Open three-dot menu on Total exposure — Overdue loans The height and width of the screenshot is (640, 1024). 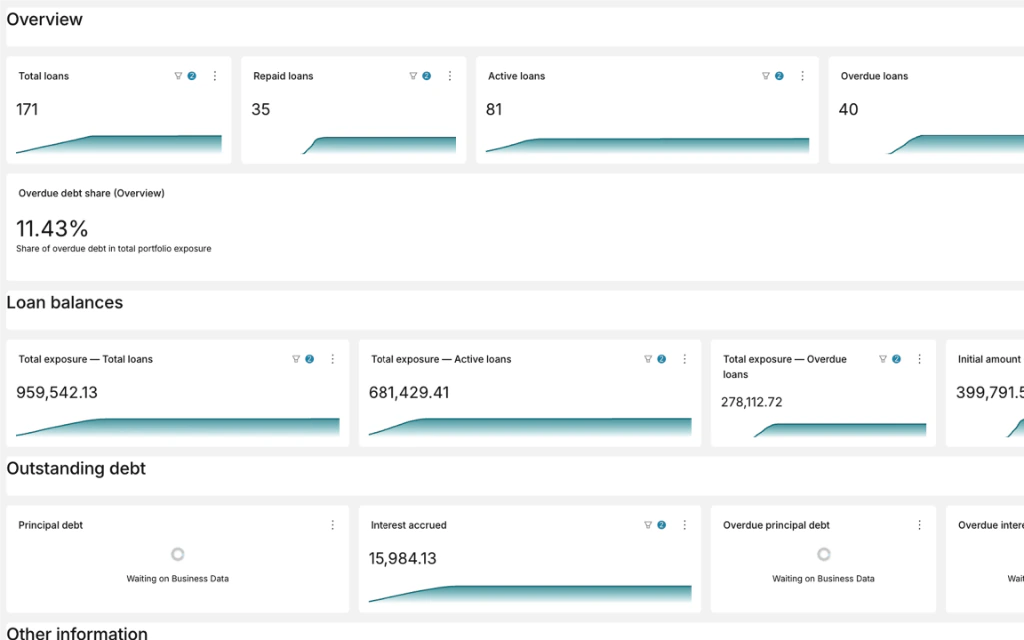pyautogui.click(x=920, y=359)
